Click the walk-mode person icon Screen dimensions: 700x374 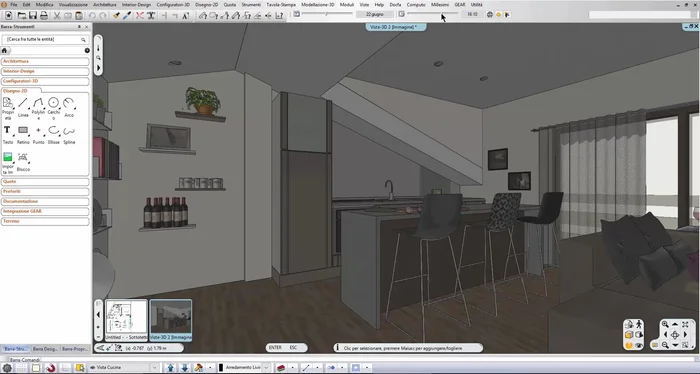639,324
